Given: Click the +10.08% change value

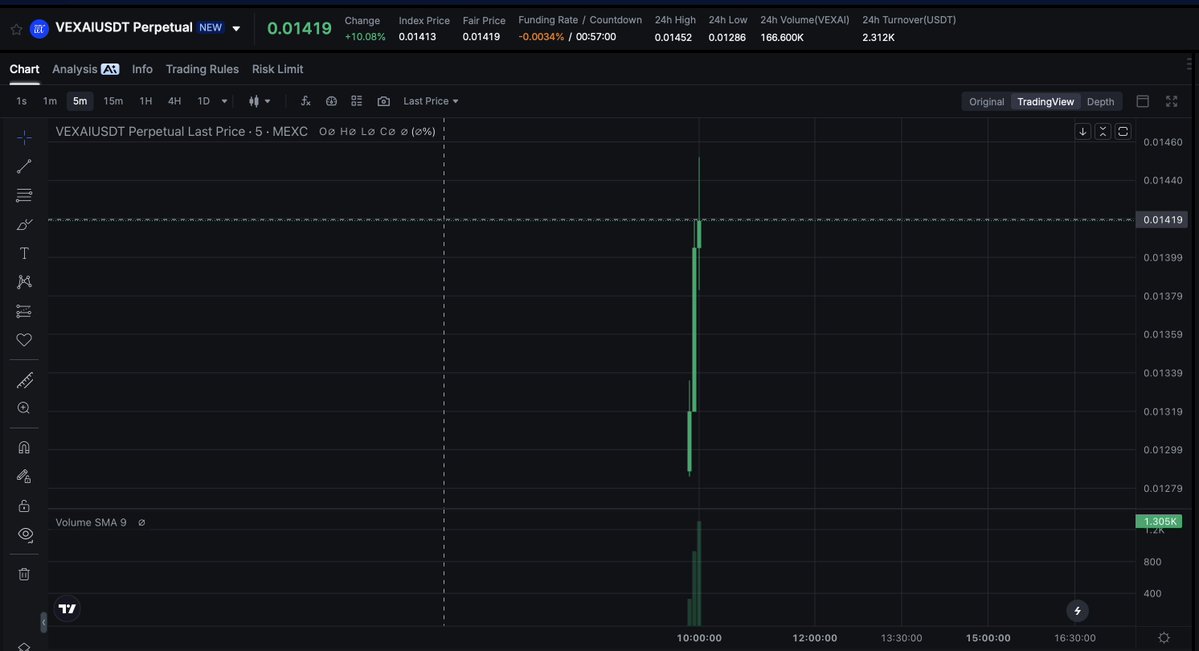Looking at the screenshot, I should (x=365, y=37).
